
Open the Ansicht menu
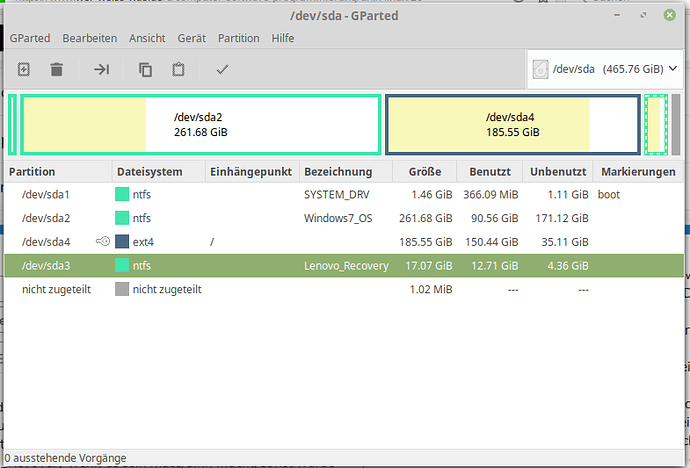pos(147,38)
